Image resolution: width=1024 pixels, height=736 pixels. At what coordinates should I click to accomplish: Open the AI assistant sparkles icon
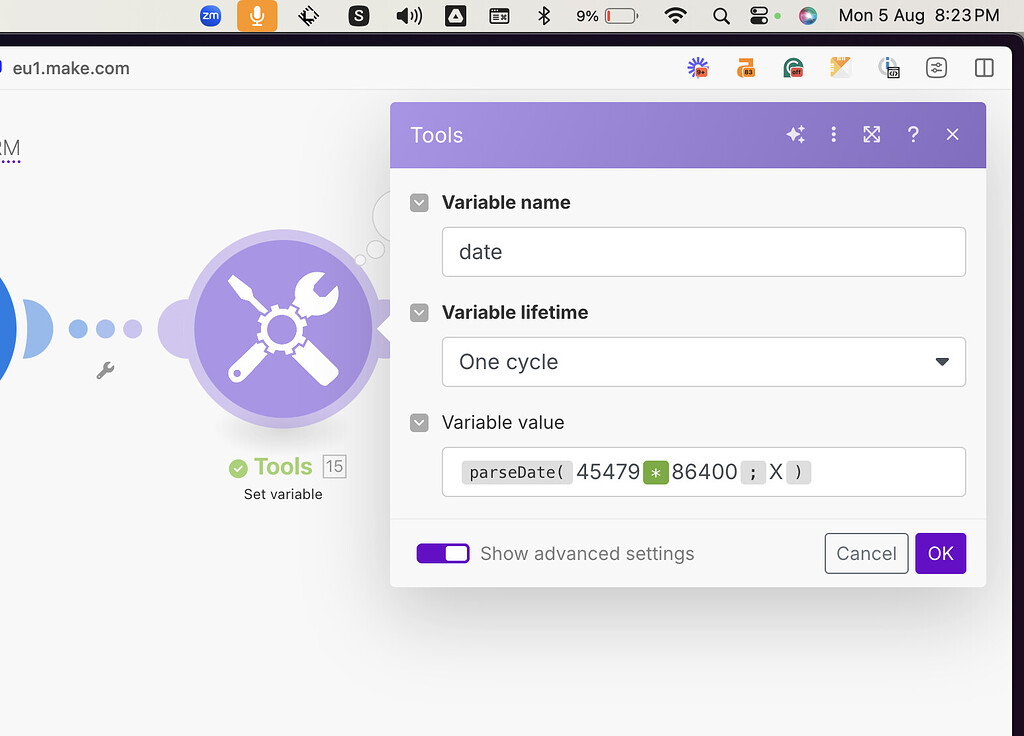point(796,134)
